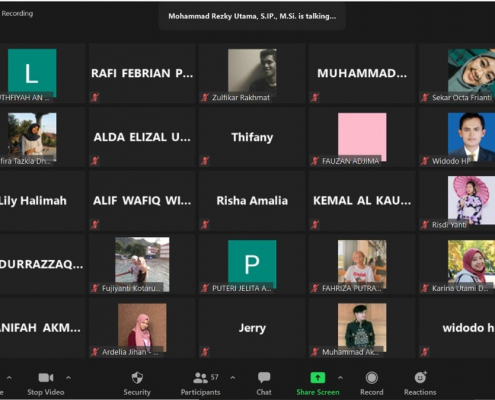Click the muted mic icon beside Widodo HP
The image size is (495, 400).
tap(425, 161)
